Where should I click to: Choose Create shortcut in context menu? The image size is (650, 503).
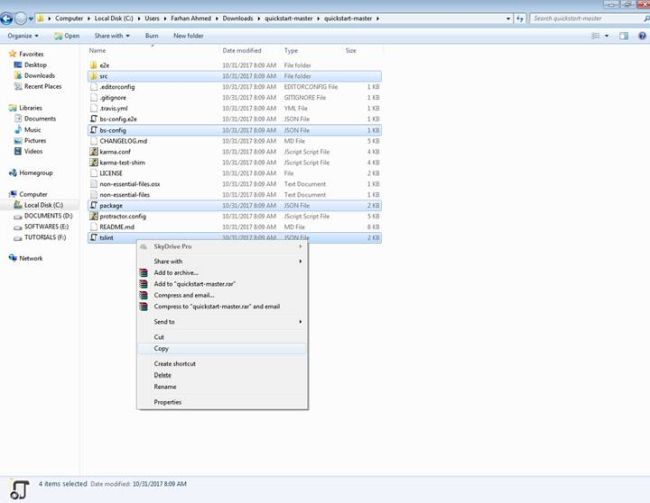[x=222, y=364]
